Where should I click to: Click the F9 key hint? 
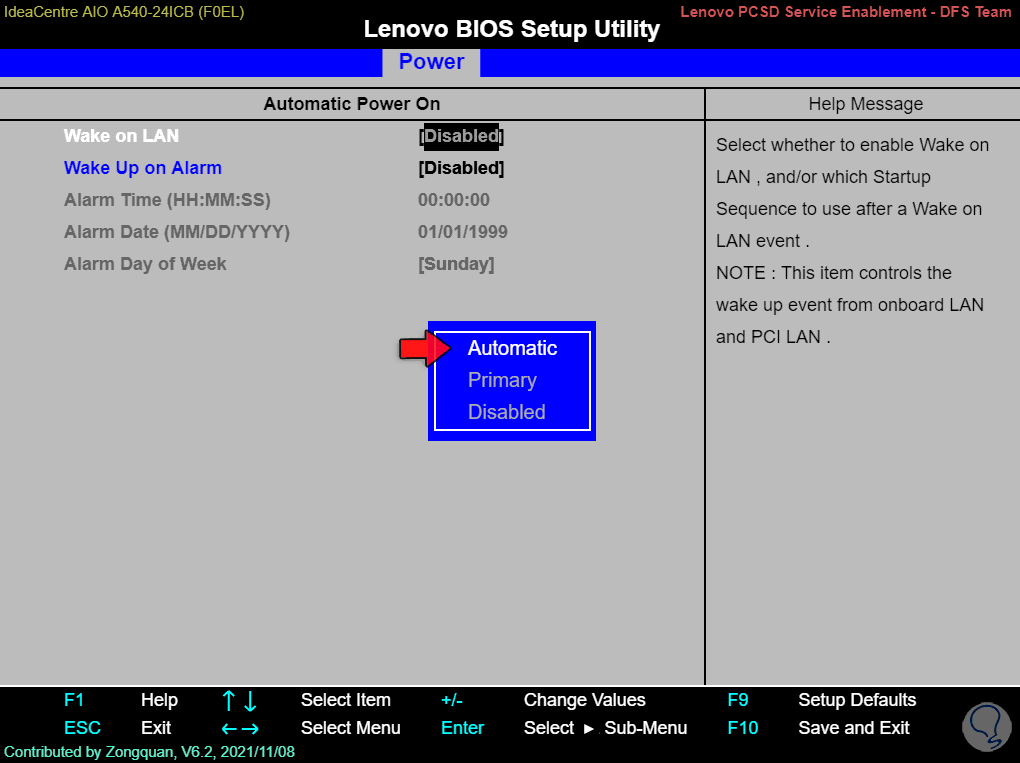[738, 700]
